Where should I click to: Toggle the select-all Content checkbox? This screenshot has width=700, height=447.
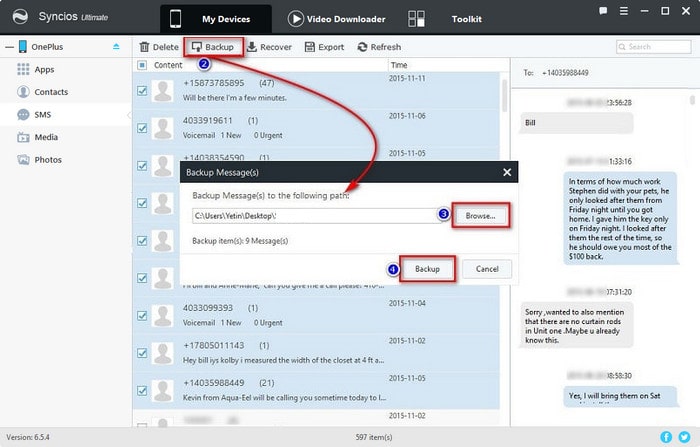[x=142, y=65]
